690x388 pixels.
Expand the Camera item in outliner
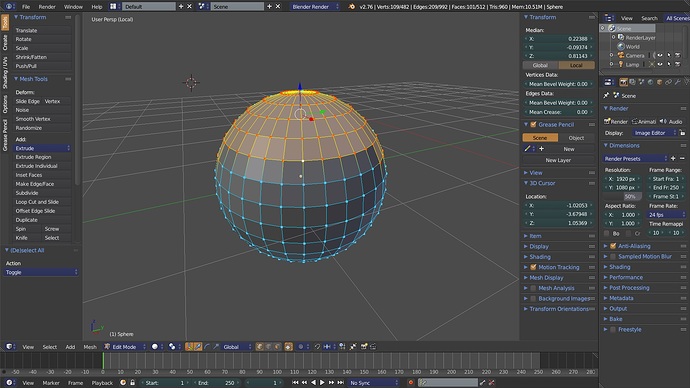[x=611, y=55]
